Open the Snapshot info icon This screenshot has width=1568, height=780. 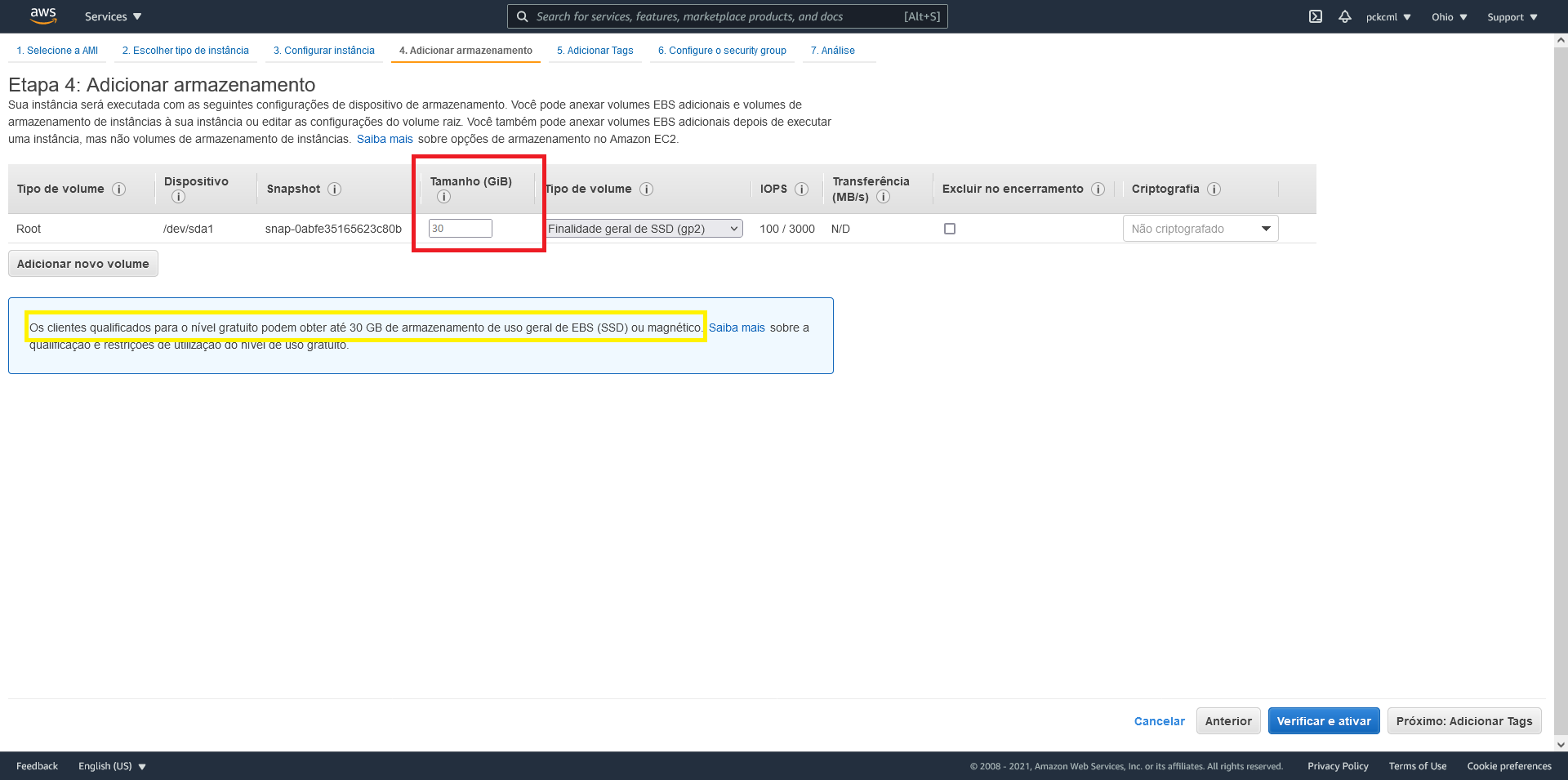335,189
